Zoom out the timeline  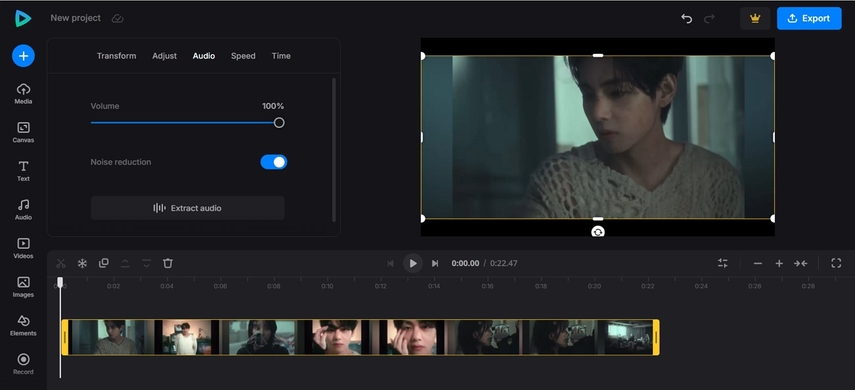coord(757,263)
